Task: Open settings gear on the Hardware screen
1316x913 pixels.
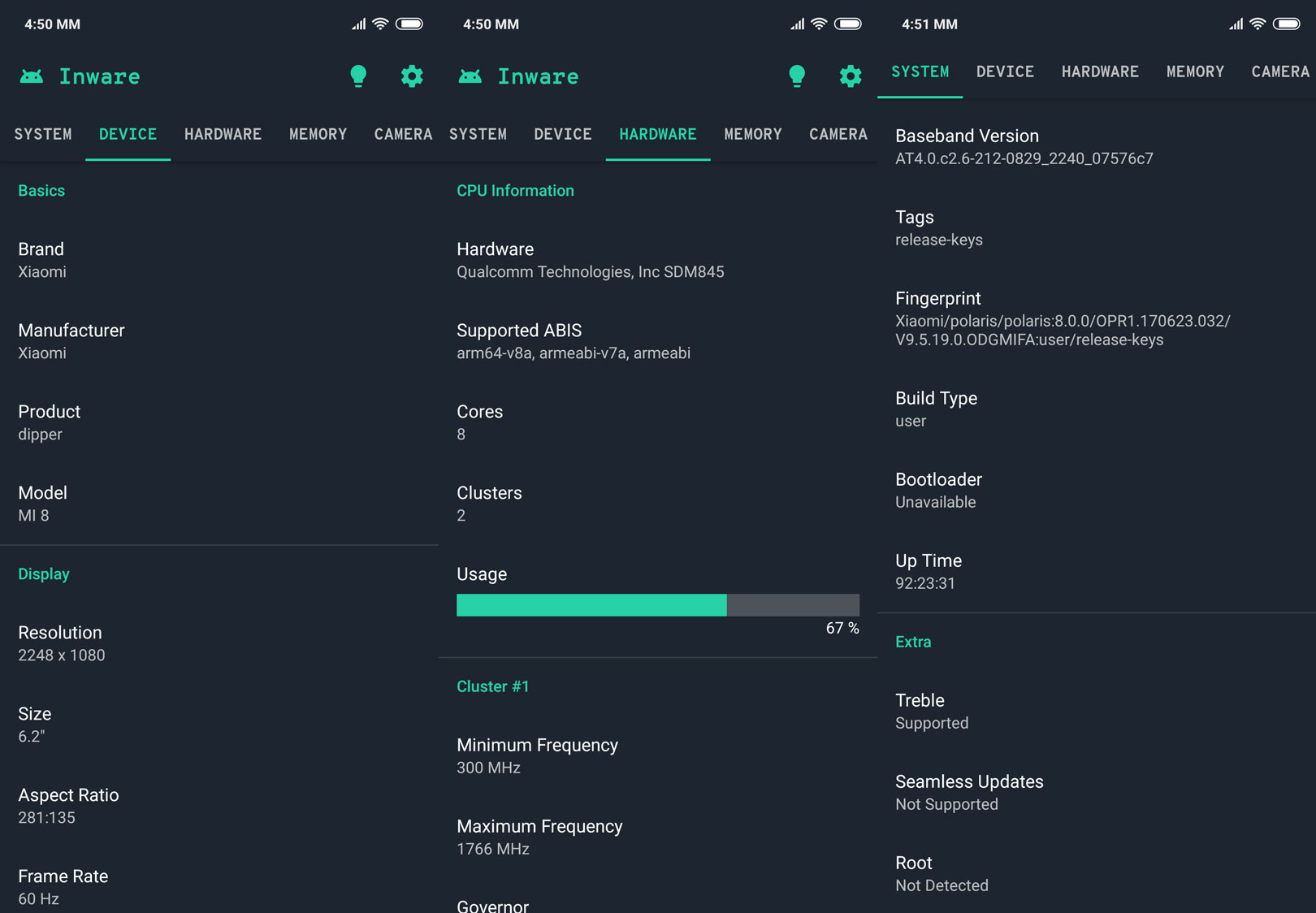Action: [851, 76]
